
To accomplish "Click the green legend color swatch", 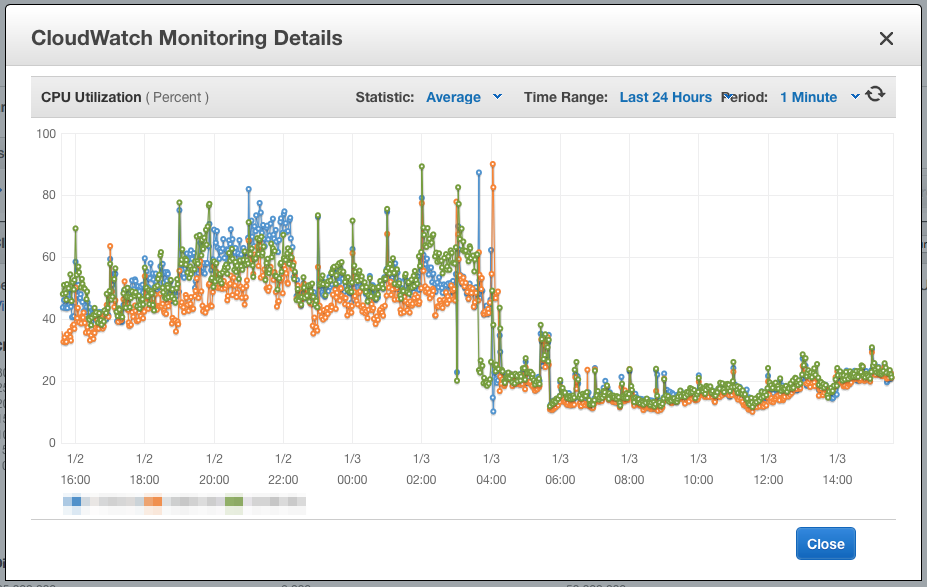I will click(x=234, y=502).
